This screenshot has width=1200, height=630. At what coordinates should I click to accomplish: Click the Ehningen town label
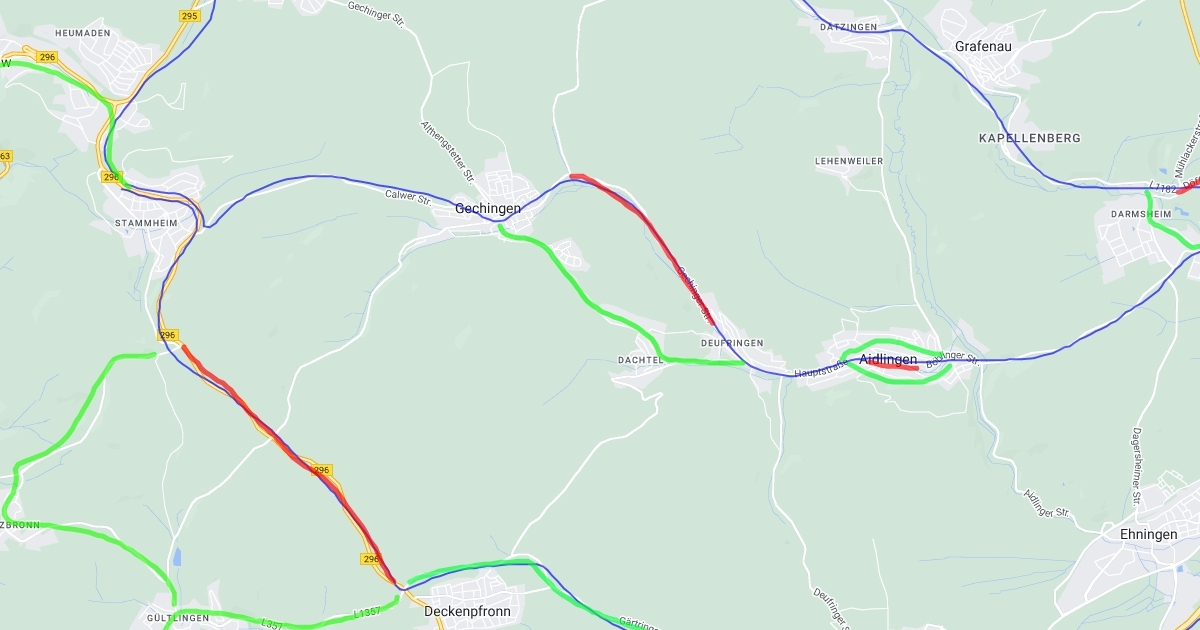pos(1149,534)
